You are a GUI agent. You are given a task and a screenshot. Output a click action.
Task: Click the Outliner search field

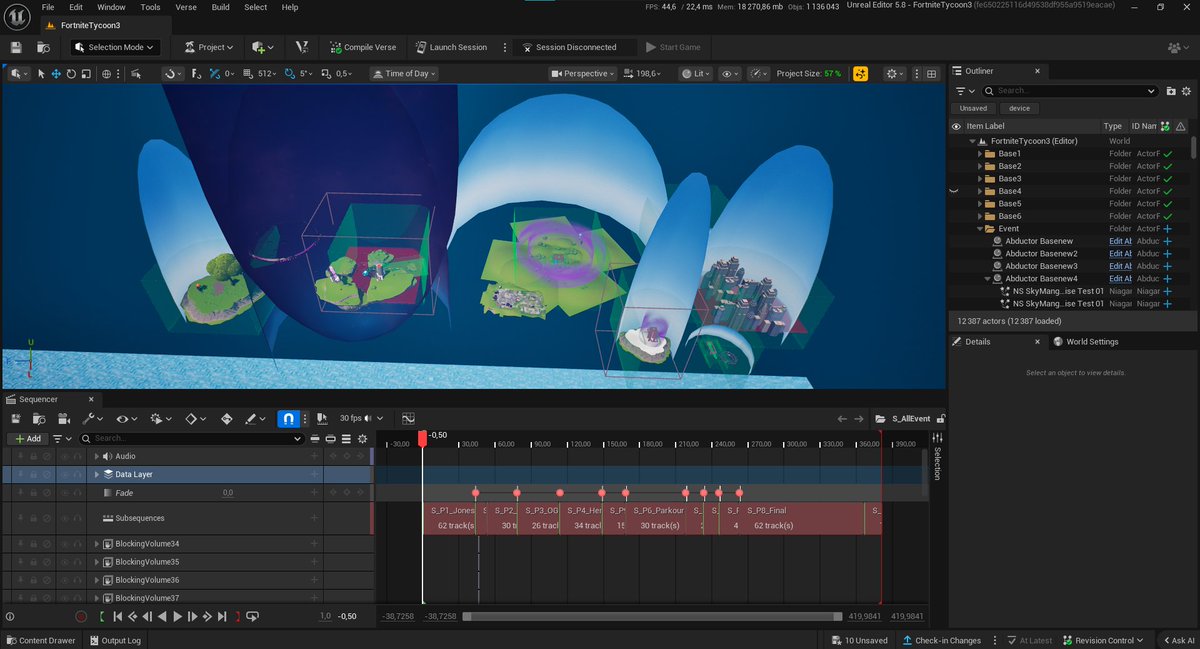pyautogui.click(x=1072, y=90)
